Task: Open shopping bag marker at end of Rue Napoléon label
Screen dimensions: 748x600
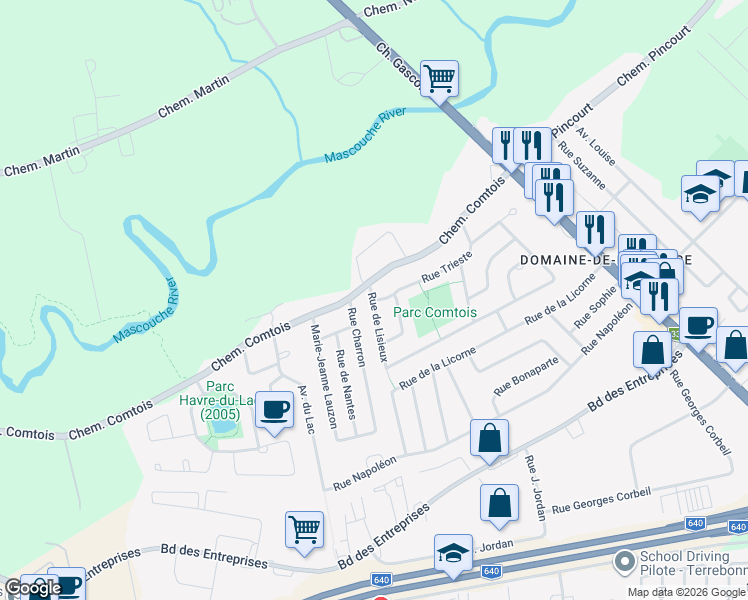Action: [x=653, y=351]
